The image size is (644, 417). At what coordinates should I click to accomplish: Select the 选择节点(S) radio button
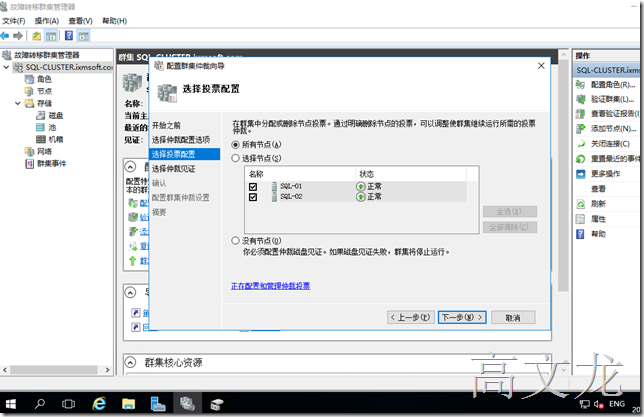pyautogui.click(x=235, y=158)
